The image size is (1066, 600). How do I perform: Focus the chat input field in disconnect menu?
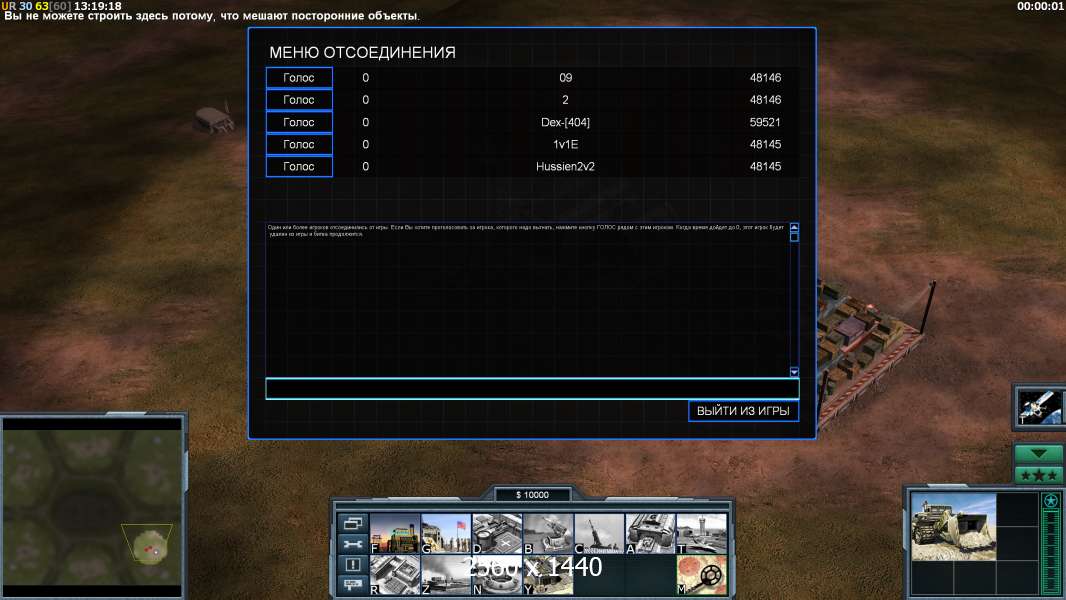[x=532, y=389]
